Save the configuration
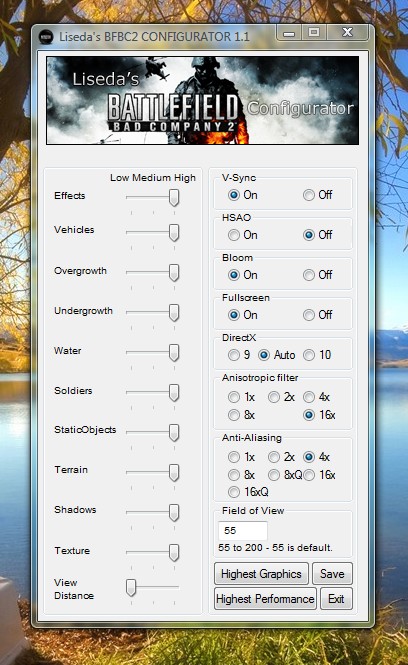Image resolution: width=408 pixels, height=665 pixels. 332,574
